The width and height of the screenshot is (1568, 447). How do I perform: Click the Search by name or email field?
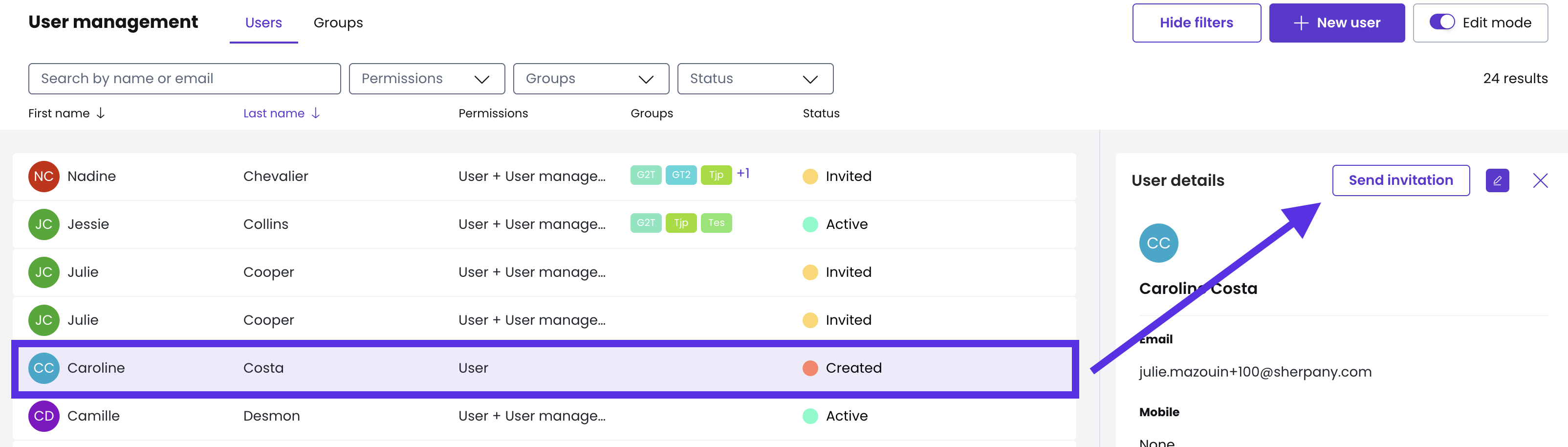click(x=184, y=79)
